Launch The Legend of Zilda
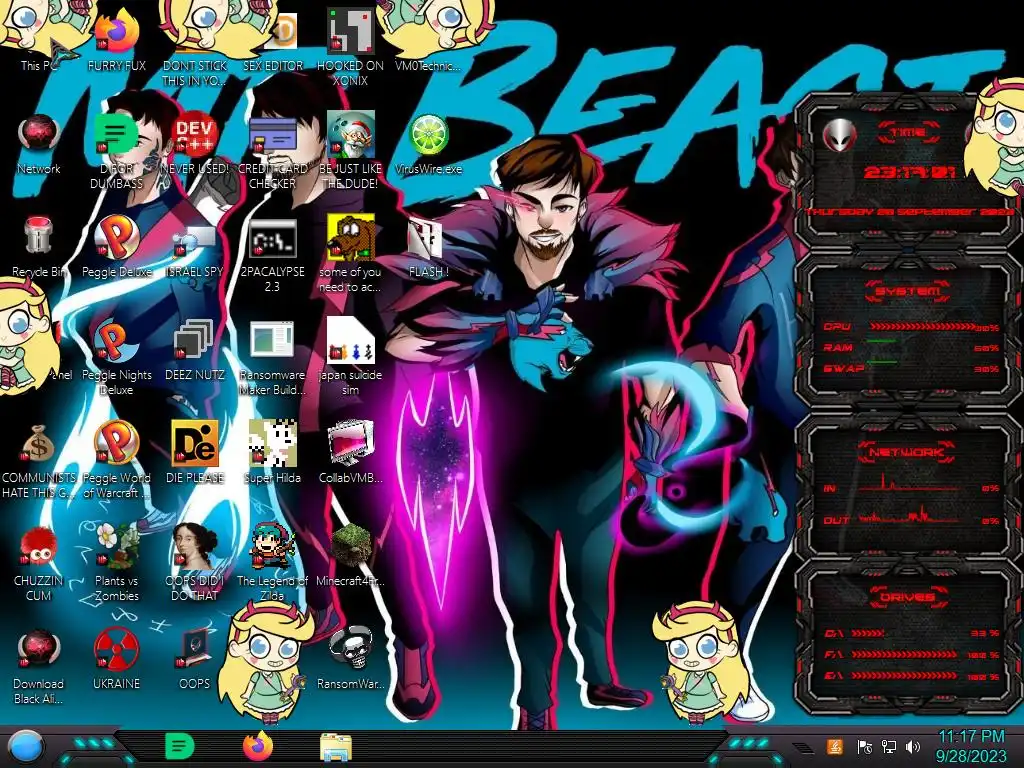 [x=272, y=563]
